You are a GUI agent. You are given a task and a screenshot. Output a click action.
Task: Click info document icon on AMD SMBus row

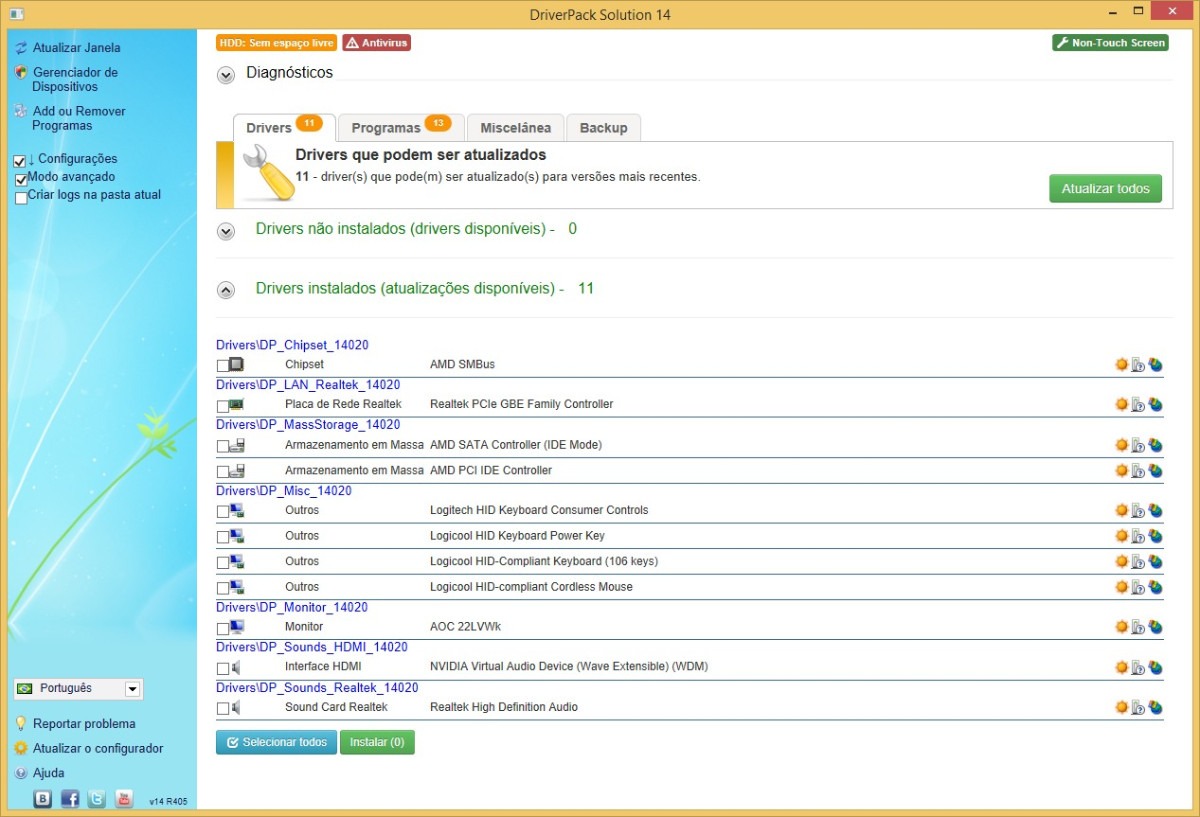(1138, 365)
